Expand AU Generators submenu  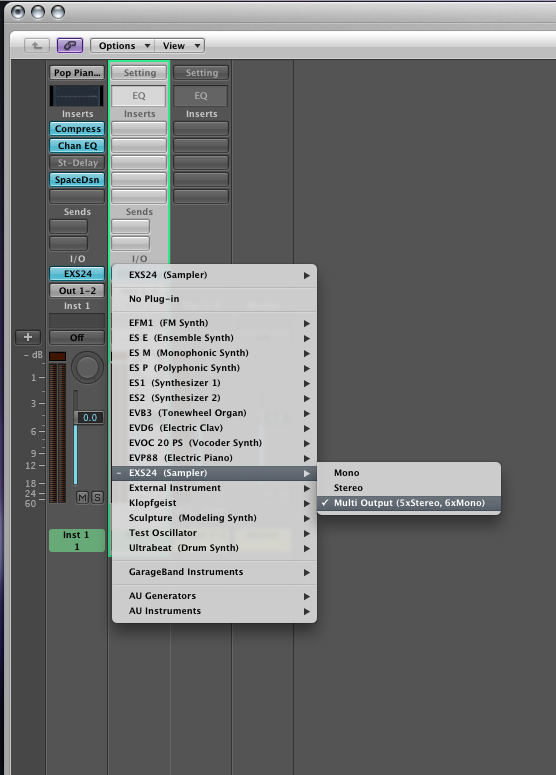pyautogui.click(x=214, y=596)
